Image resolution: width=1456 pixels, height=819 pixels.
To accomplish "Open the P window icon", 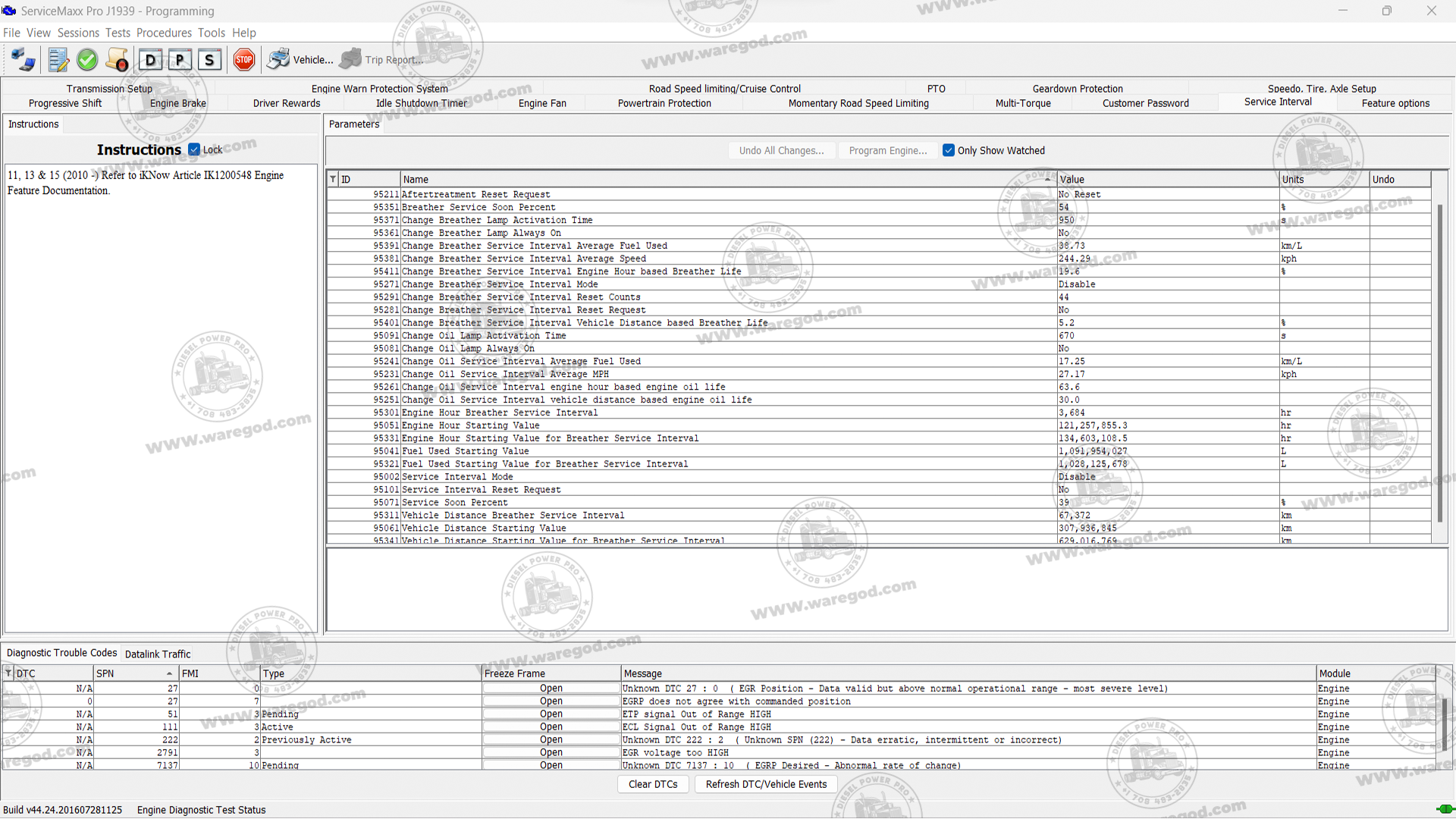I will click(x=180, y=60).
